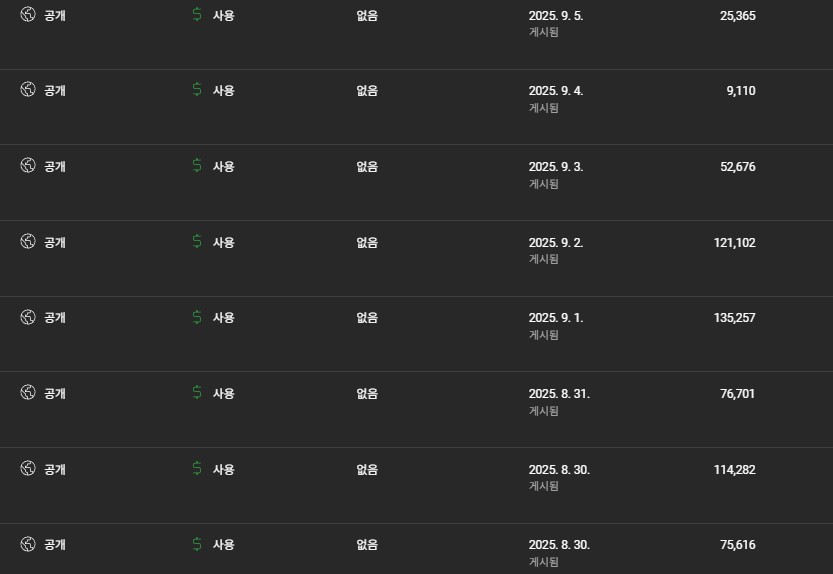Open the 공개 visibility label for 2025. 9. 4. video
Viewport: 833px width, 574px height.
pyautogui.click(x=55, y=91)
